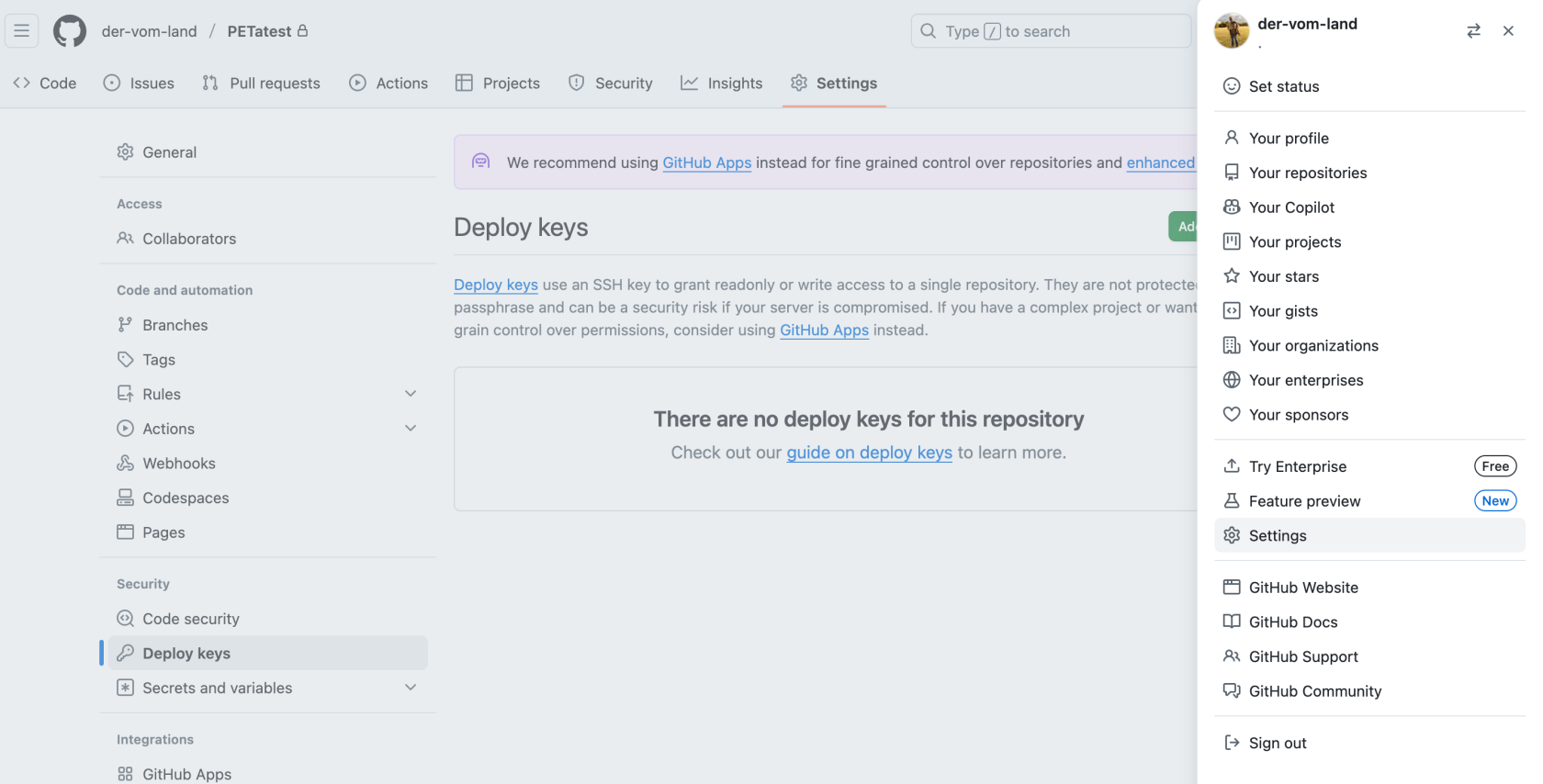Click the Set status smiley icon
Screen dimensions: 1543x784
(x=1232, y=86)
